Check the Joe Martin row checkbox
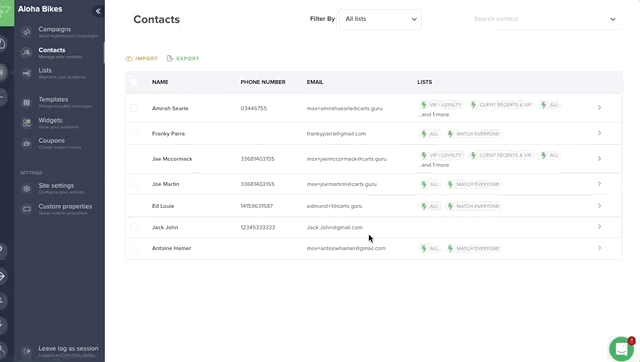Image resolution: width=640 pixels, height=362 pixels. 134,184
